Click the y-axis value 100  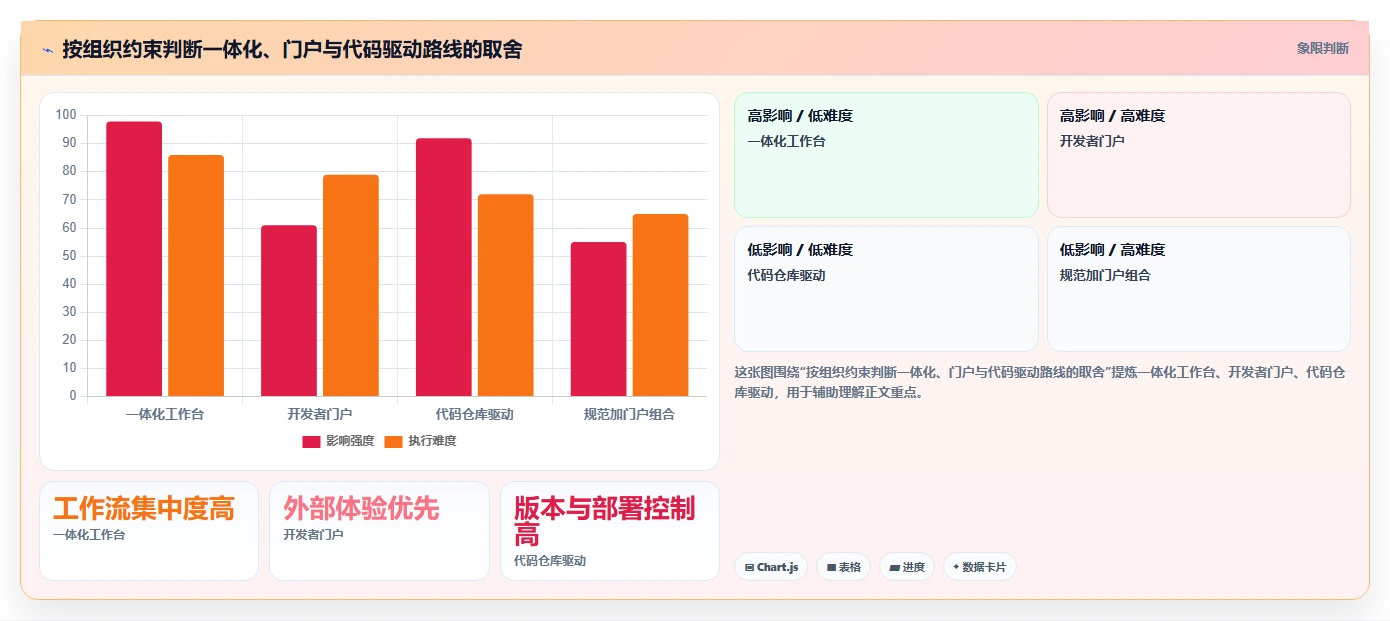66,115
